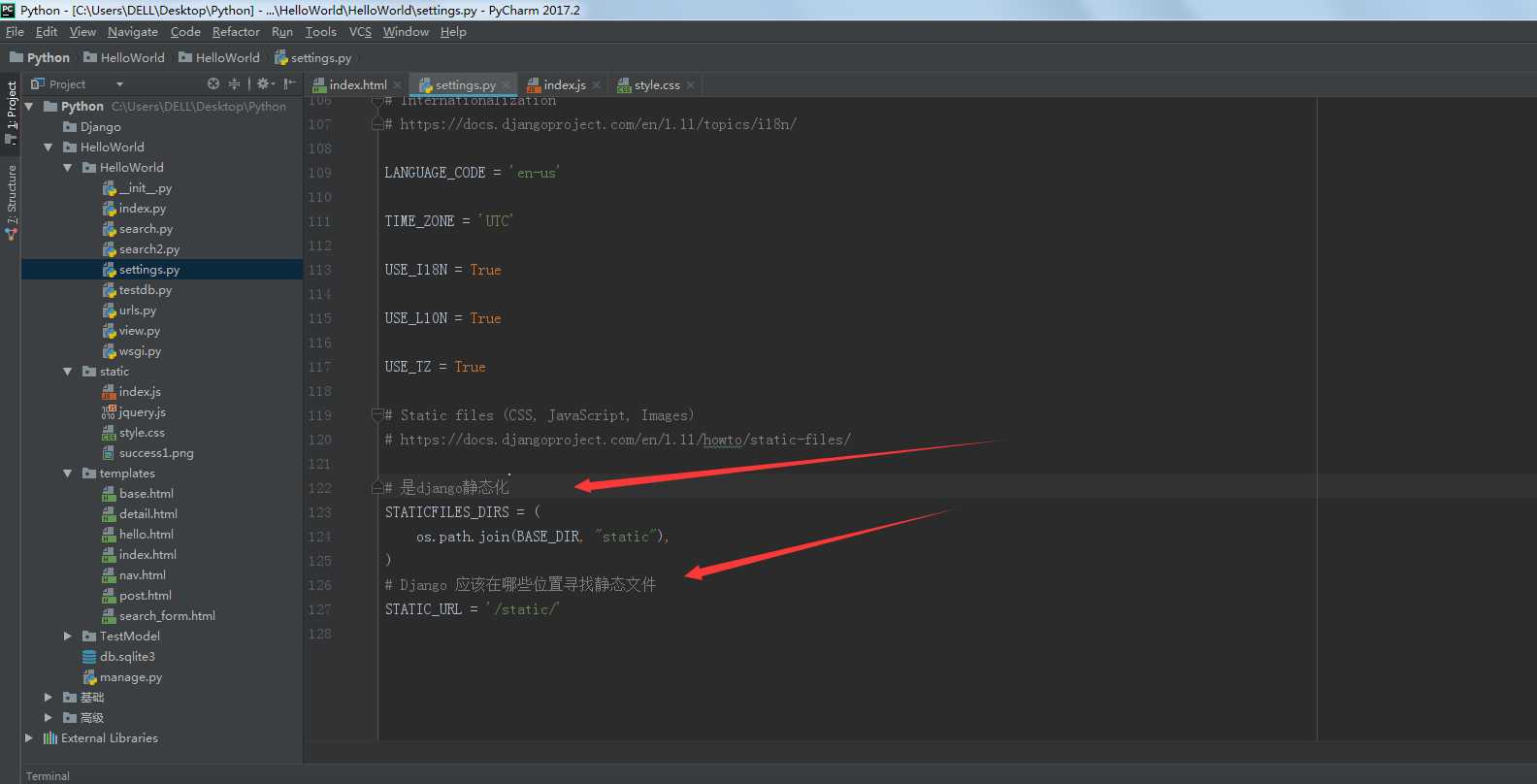Screen dimensions: 1537x784
Task: Fold the Static files comment at line 119
Action: point(377,415)
